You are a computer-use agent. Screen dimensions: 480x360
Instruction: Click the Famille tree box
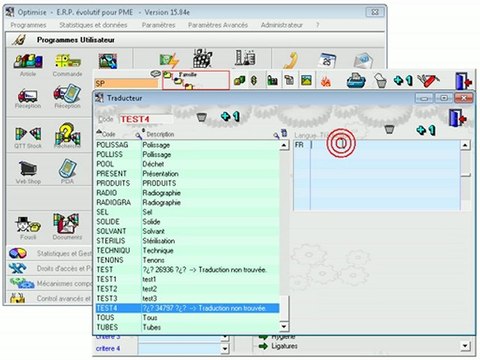pos(196,80)
